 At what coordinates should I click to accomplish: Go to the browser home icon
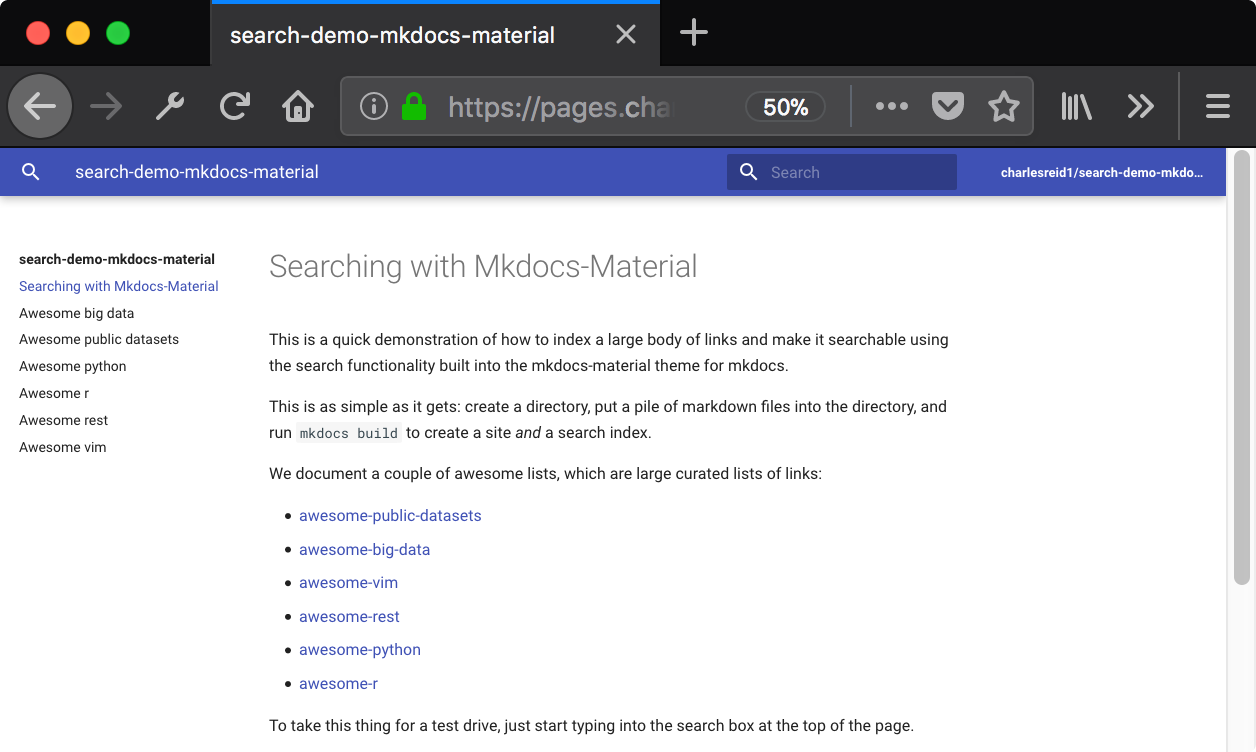coord(298,106)
